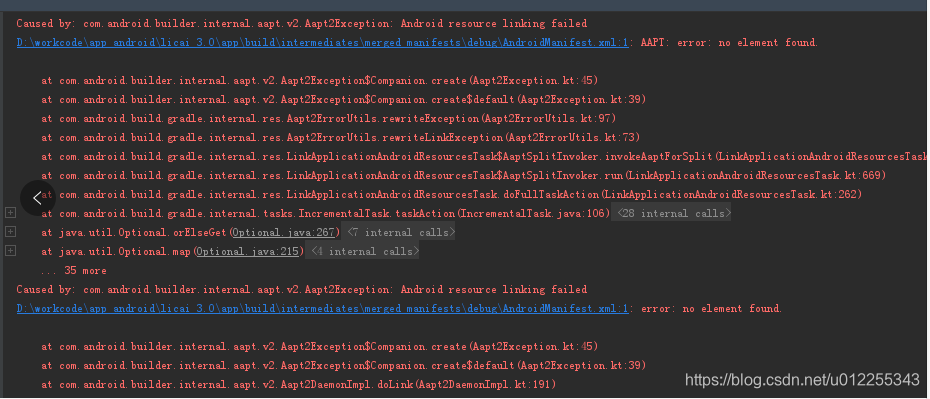Select first 'Android resource linking failed' line
930x399 pixels.
[301, 24]
